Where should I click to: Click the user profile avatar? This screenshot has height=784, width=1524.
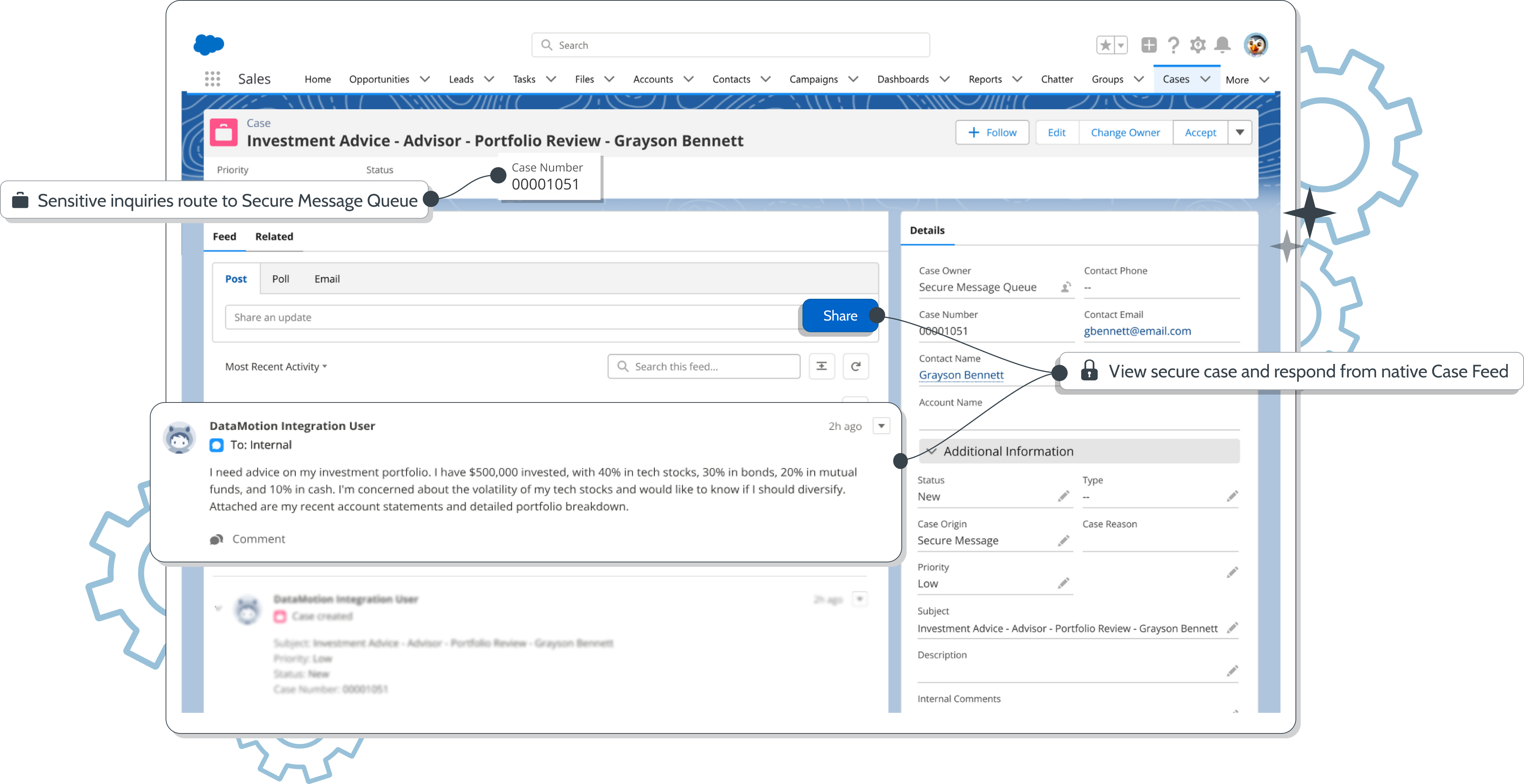point(1255,45)
